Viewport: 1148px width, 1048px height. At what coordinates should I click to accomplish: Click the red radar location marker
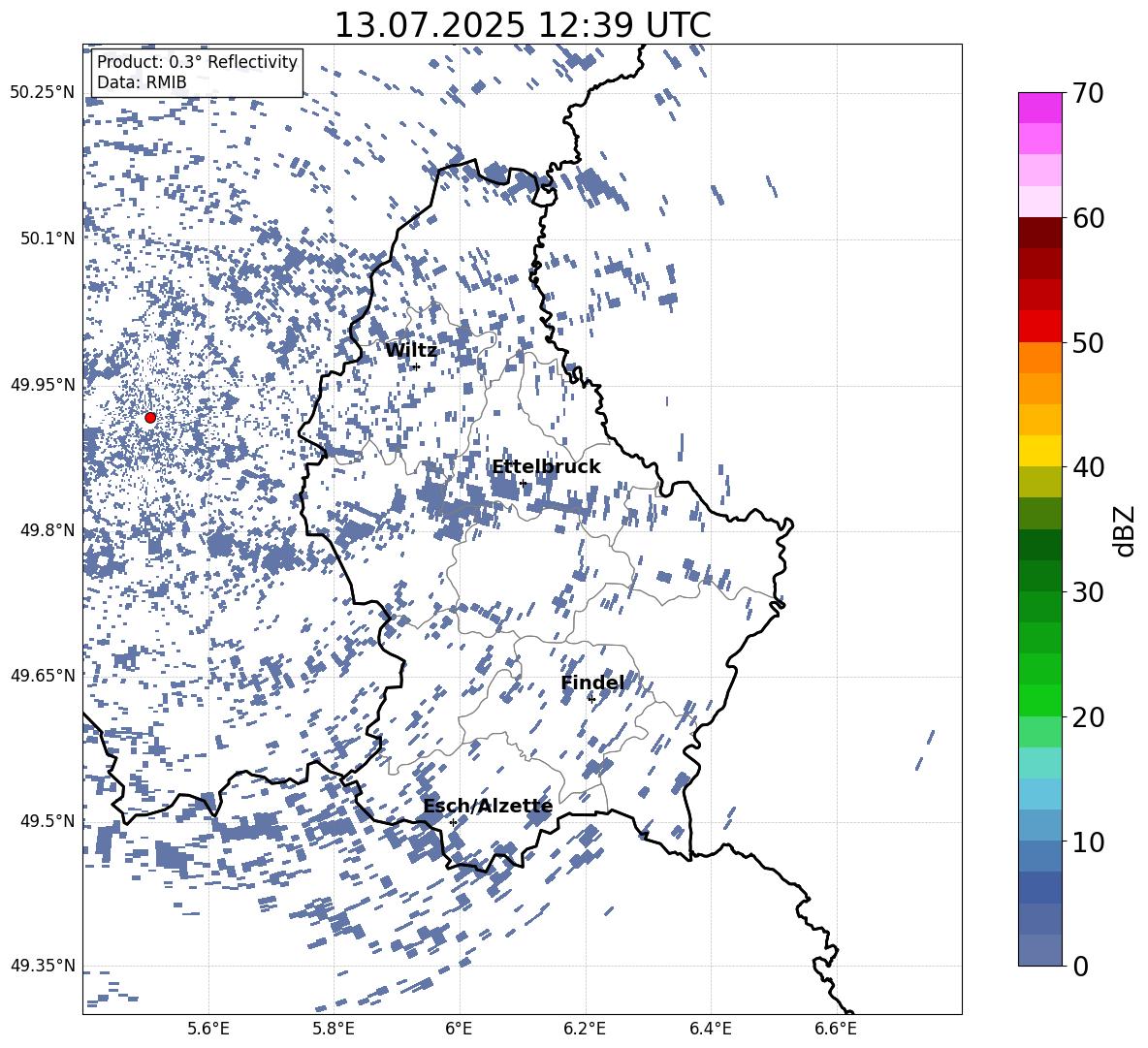pos(150,418)
